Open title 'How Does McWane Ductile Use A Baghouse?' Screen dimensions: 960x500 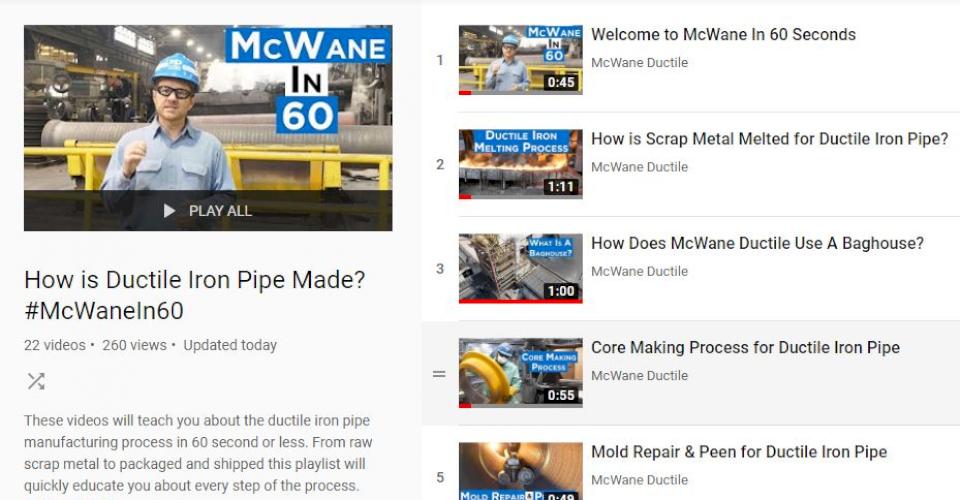[x=757, y=243]
